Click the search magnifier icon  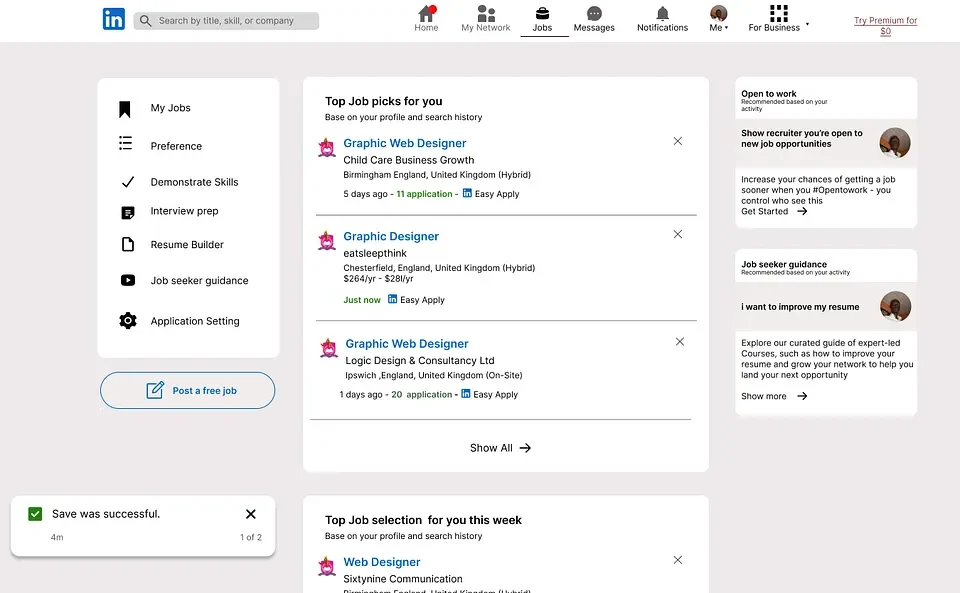(x=145, y=21)
